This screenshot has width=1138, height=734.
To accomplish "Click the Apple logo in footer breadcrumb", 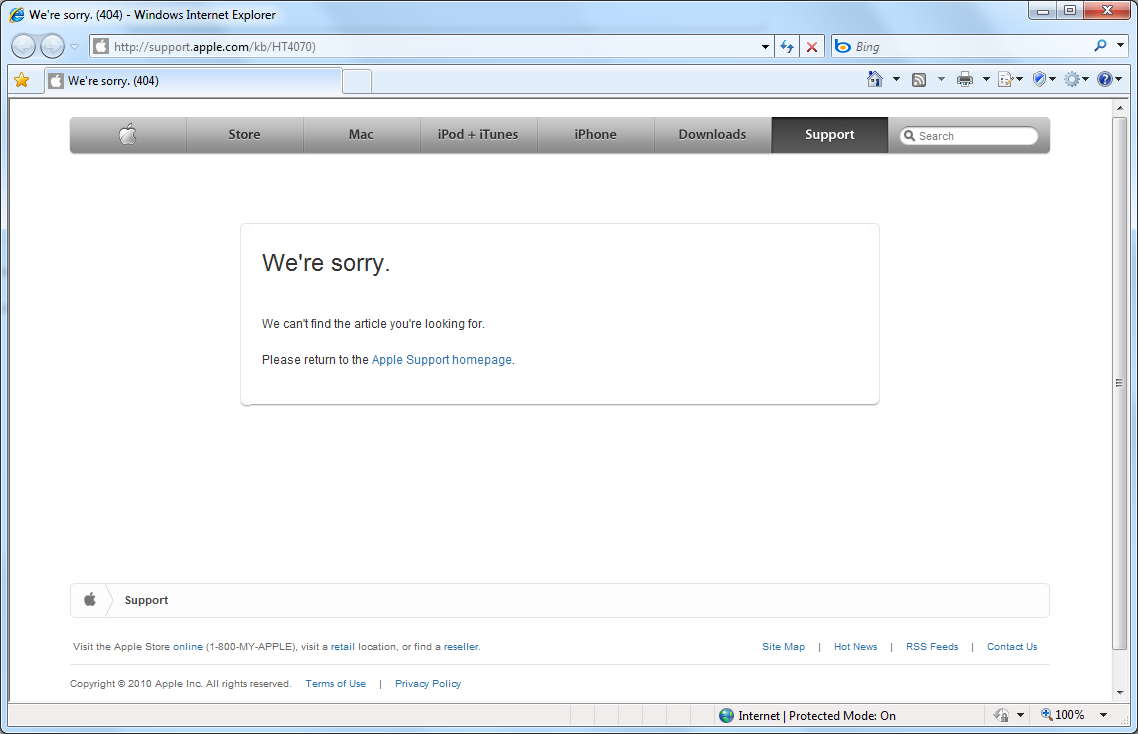I will pos(90,600).
